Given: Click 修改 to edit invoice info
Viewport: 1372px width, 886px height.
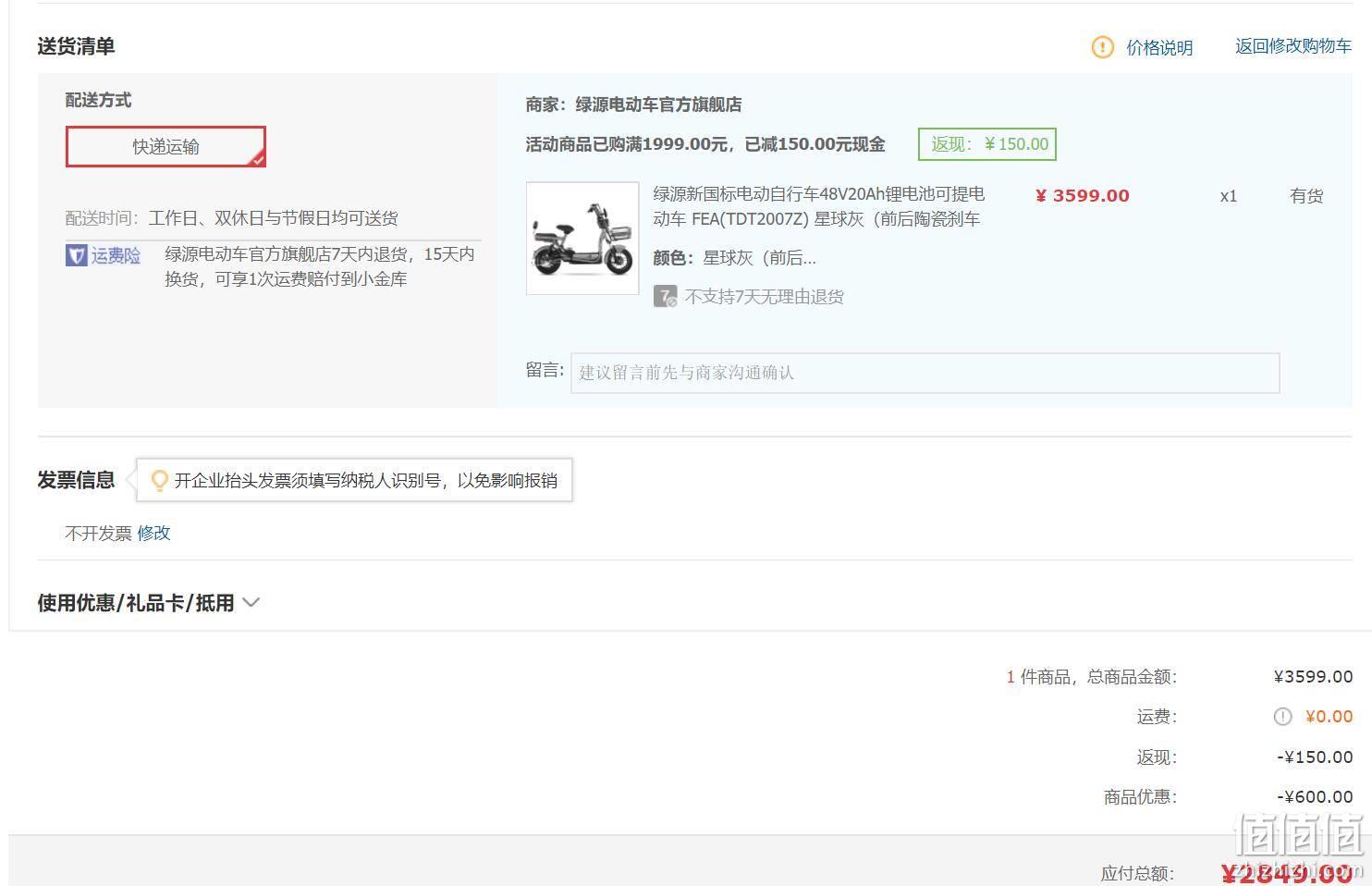Looking at the screenshot, I should pos(153,533).
